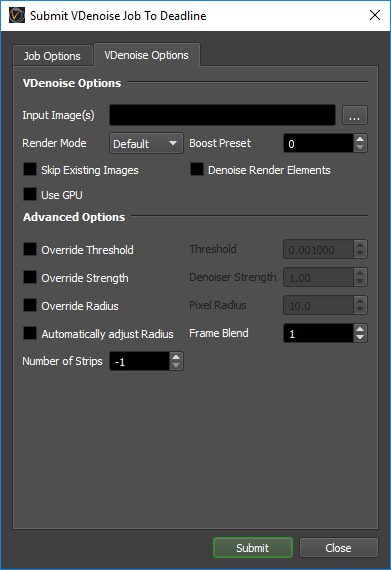The width and height of the screenshot is (391, 570).
Task: Decrease Boost Preset with down arrow
Action: [x=360, y=148]
